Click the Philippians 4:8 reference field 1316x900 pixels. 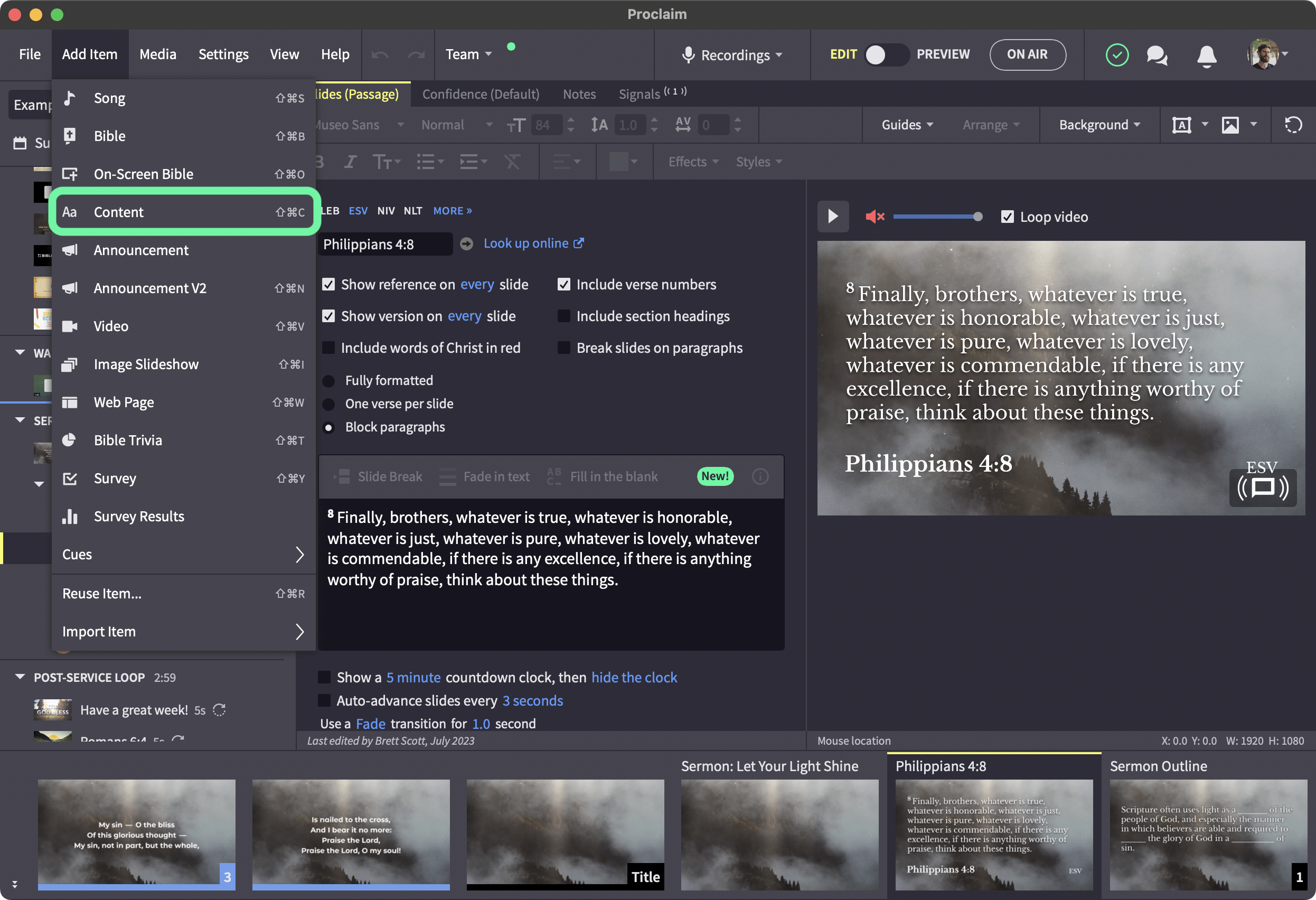385,244
